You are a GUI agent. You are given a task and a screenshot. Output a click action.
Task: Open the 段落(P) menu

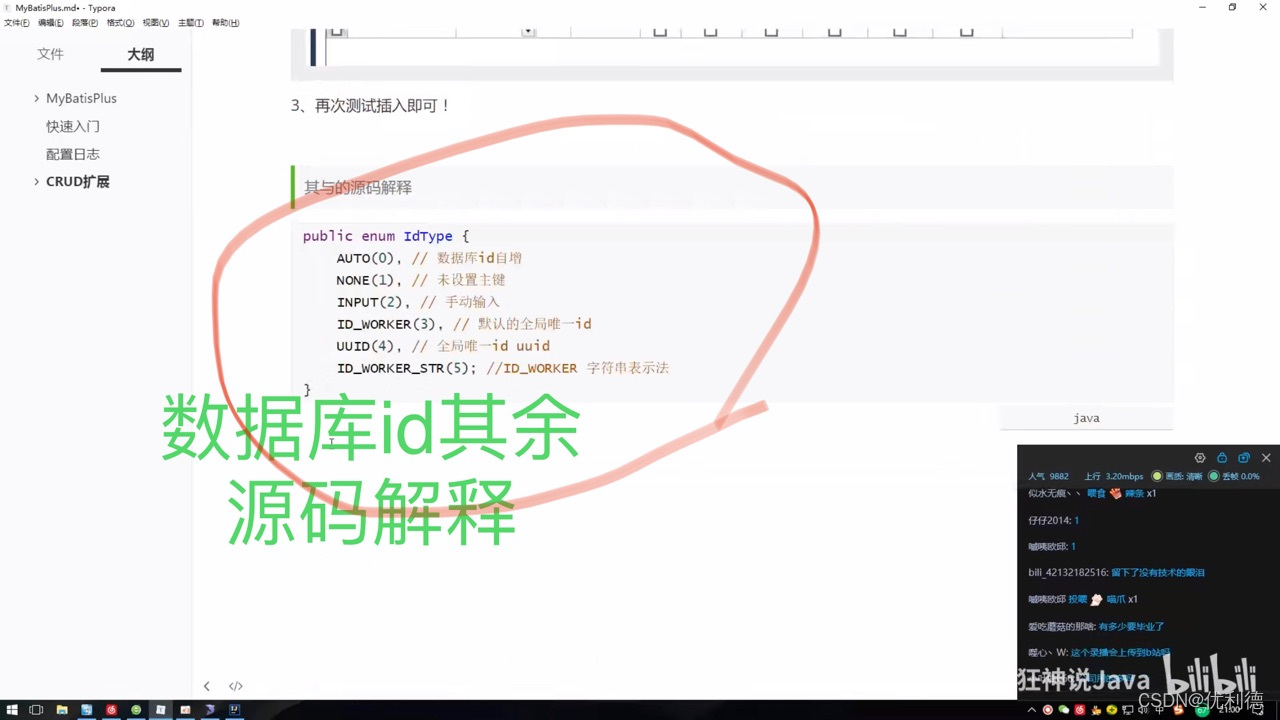(x=85, y=23)
